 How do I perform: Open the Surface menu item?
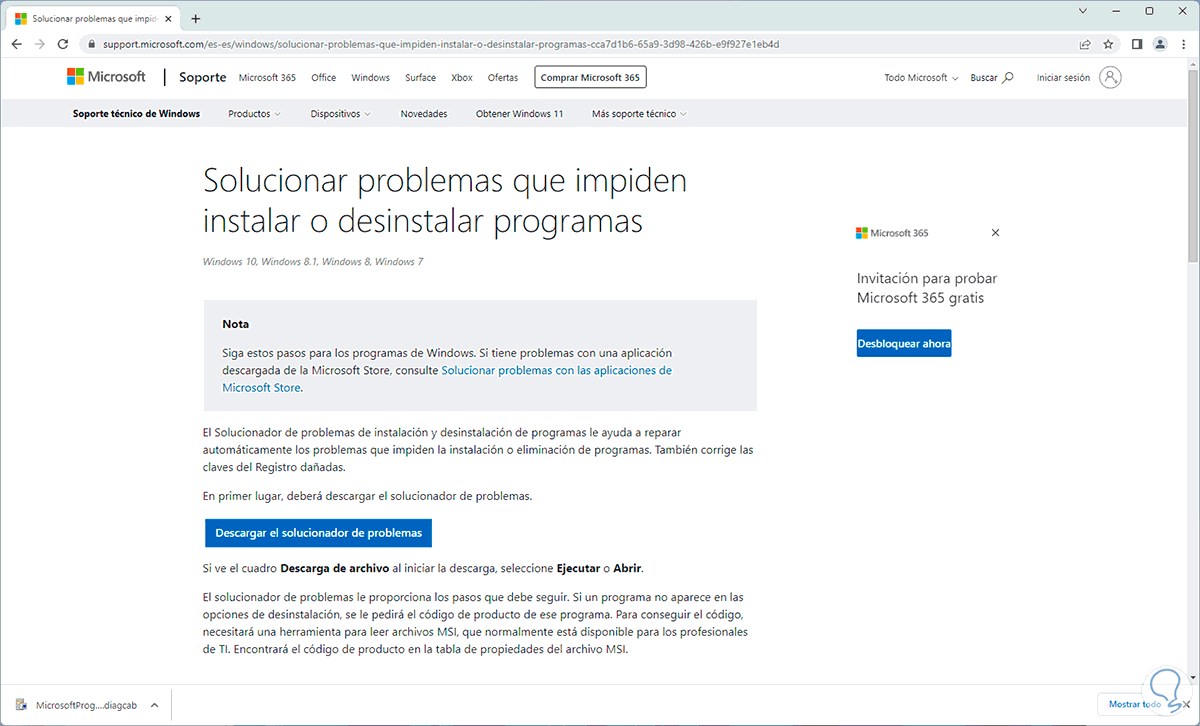tap(421, 77)
